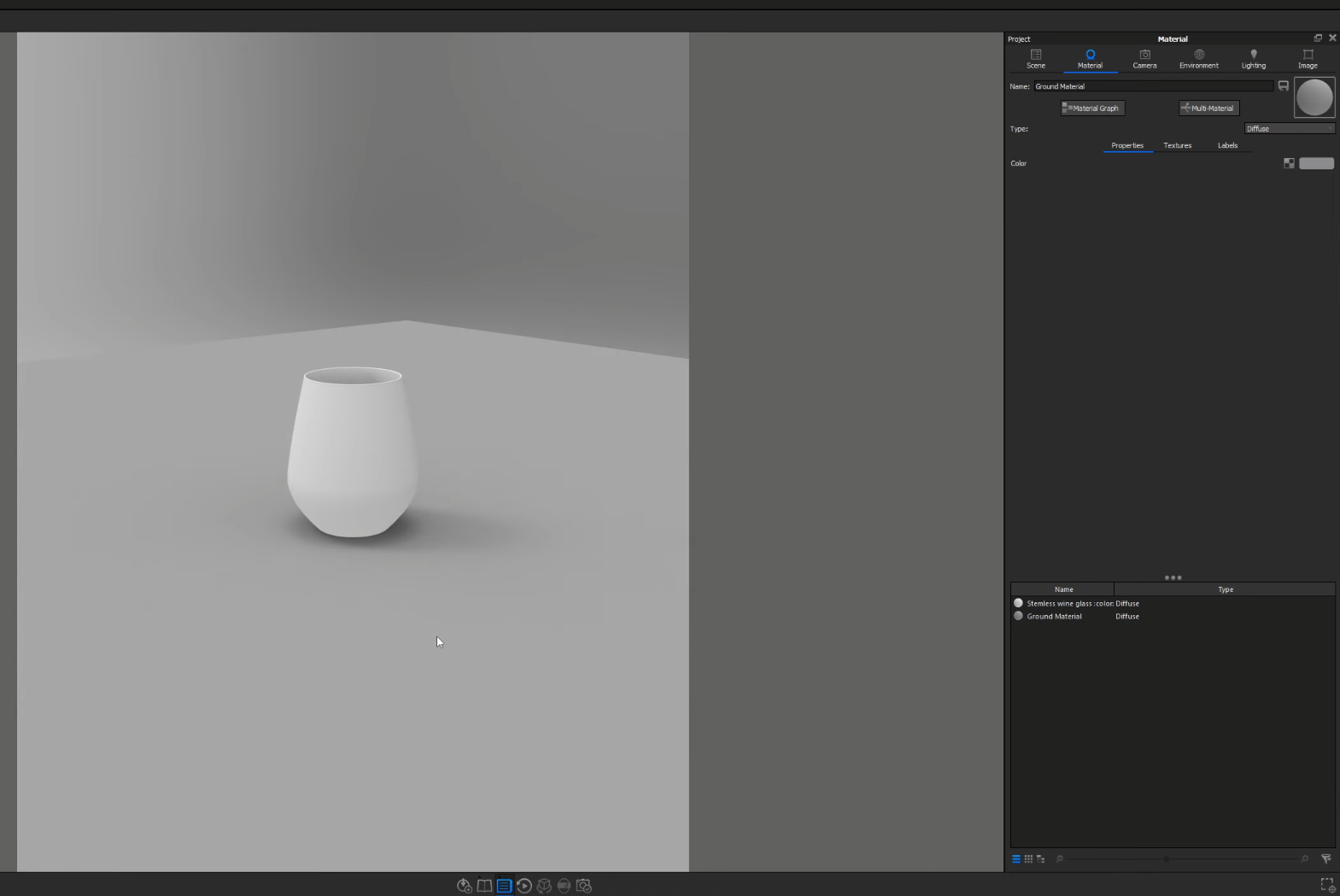Open the Lighting tab

pyautogui.click(x=1254, y=59)
